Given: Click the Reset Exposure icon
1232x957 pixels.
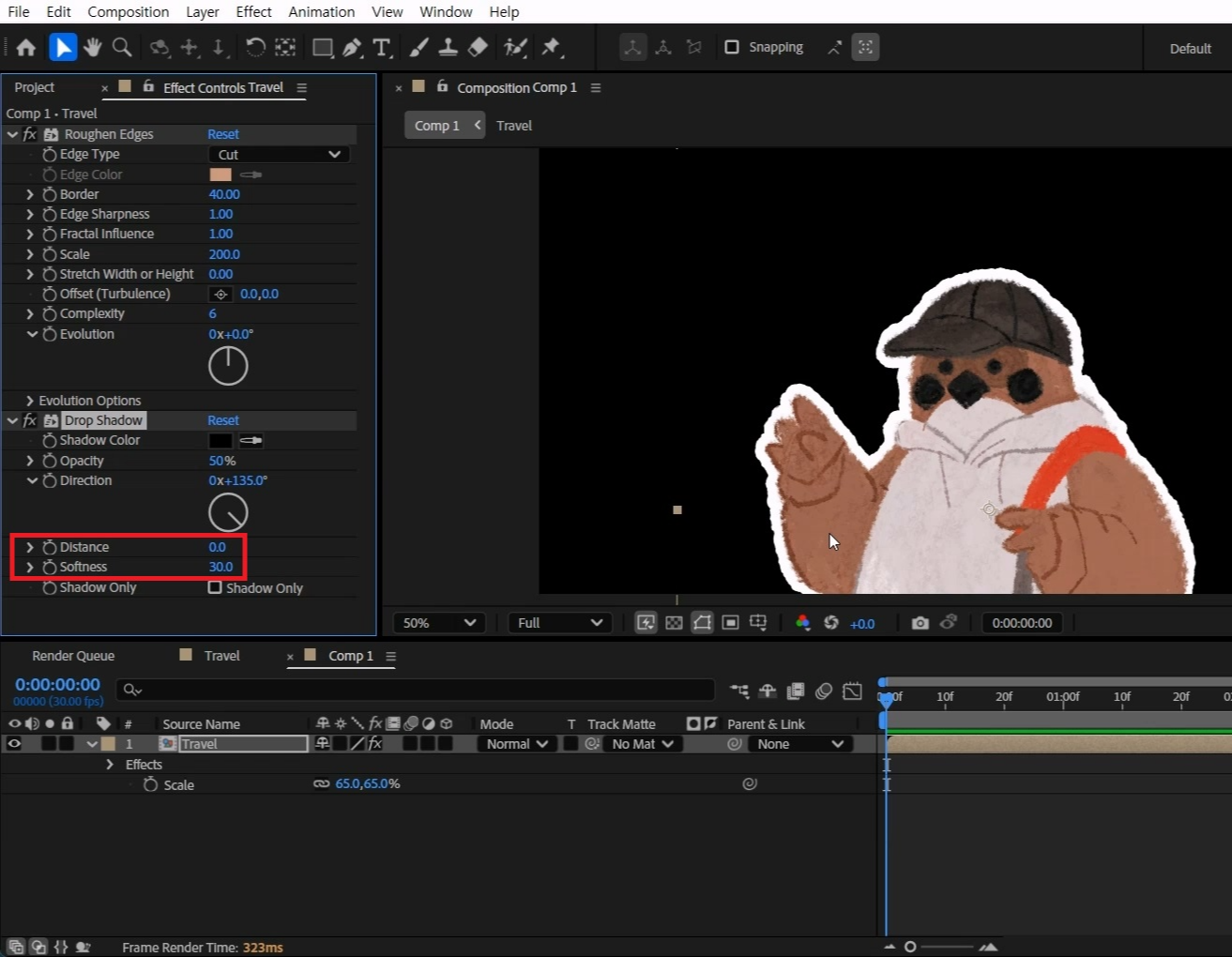Looking at the screenshot, I should coord(831,623).
